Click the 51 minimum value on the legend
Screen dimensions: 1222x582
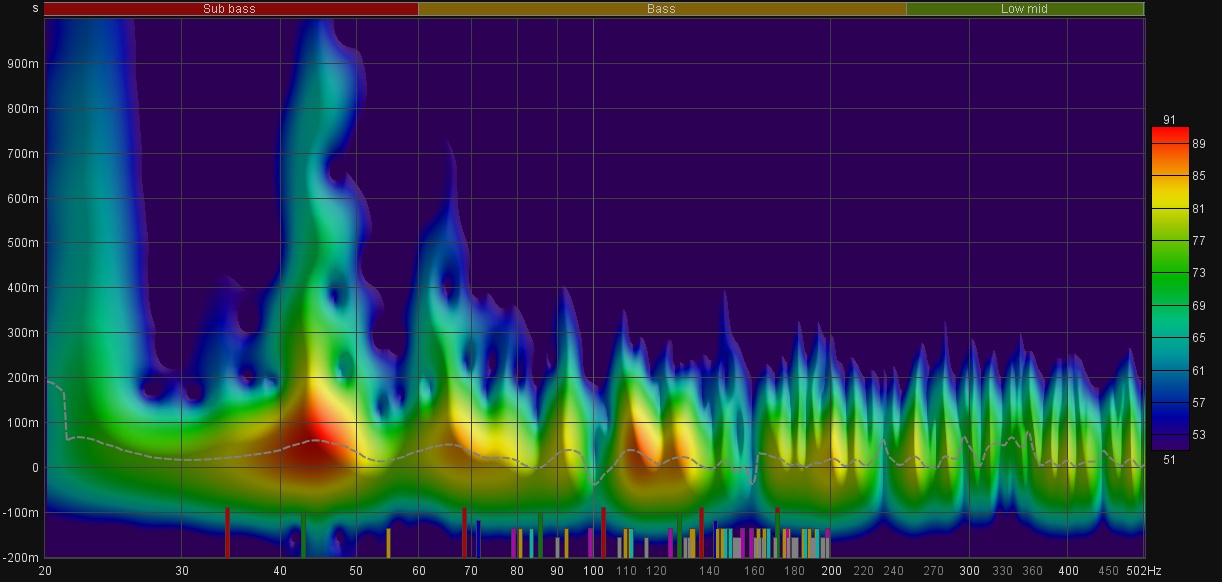[x=1170, y=460]
